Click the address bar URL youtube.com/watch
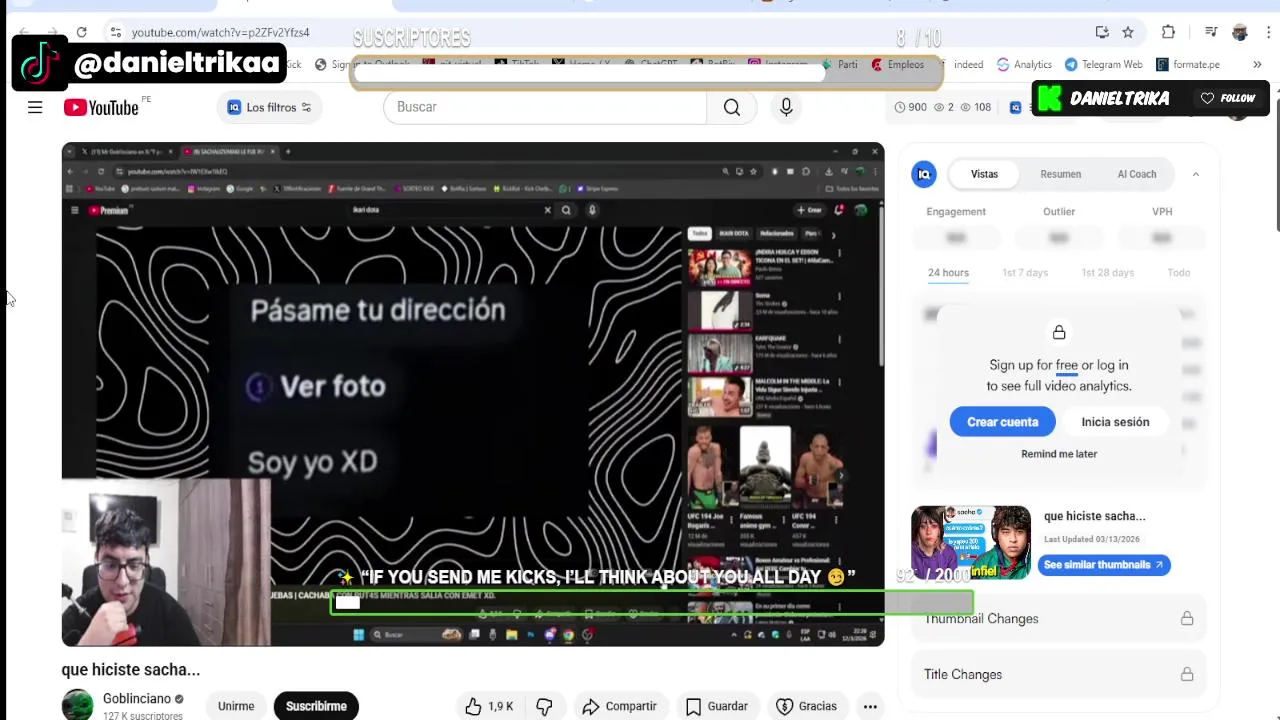 pos(220,33)
